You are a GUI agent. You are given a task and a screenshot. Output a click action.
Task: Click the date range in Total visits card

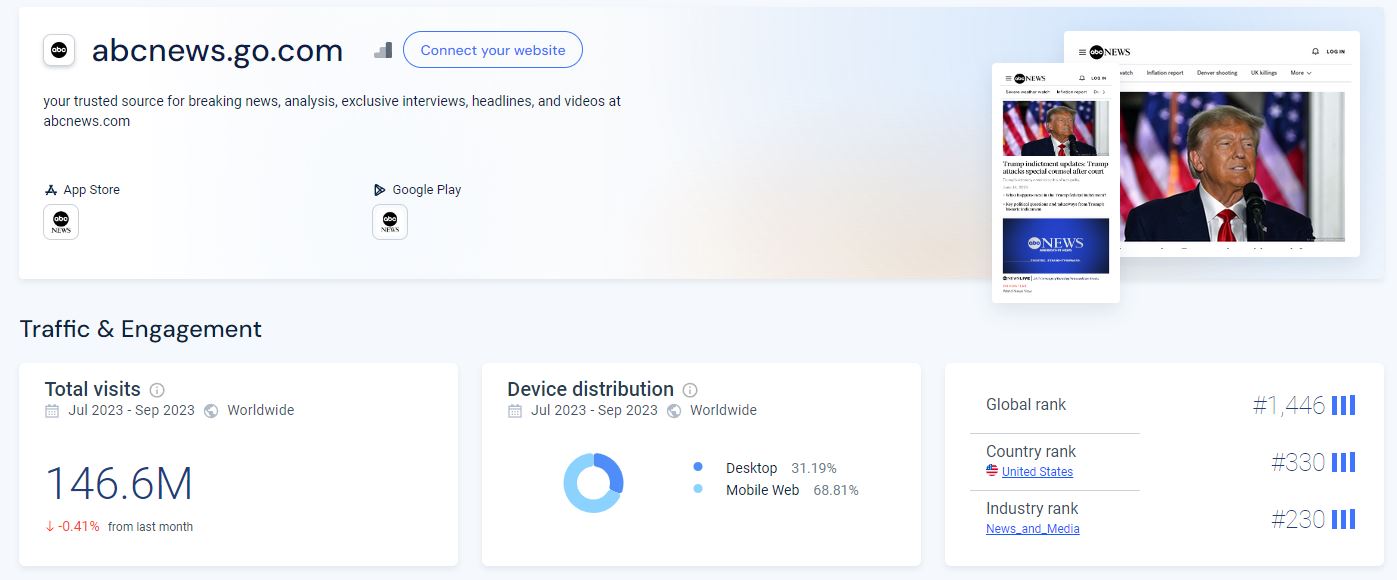[x=132, y=410]
